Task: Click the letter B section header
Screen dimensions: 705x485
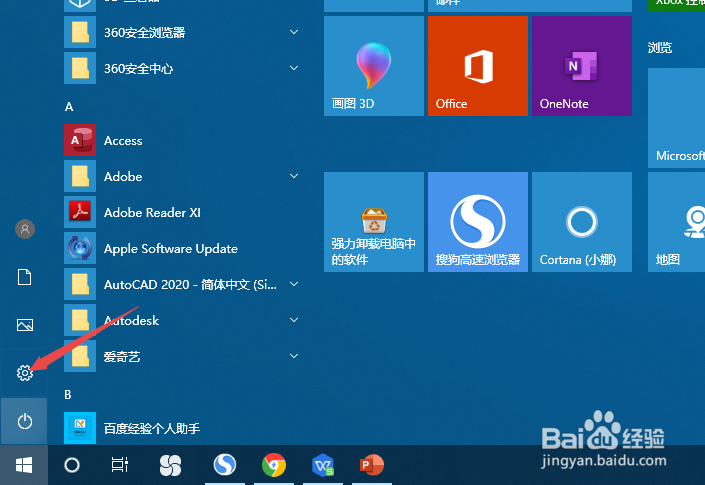Action: pos(68,395)
